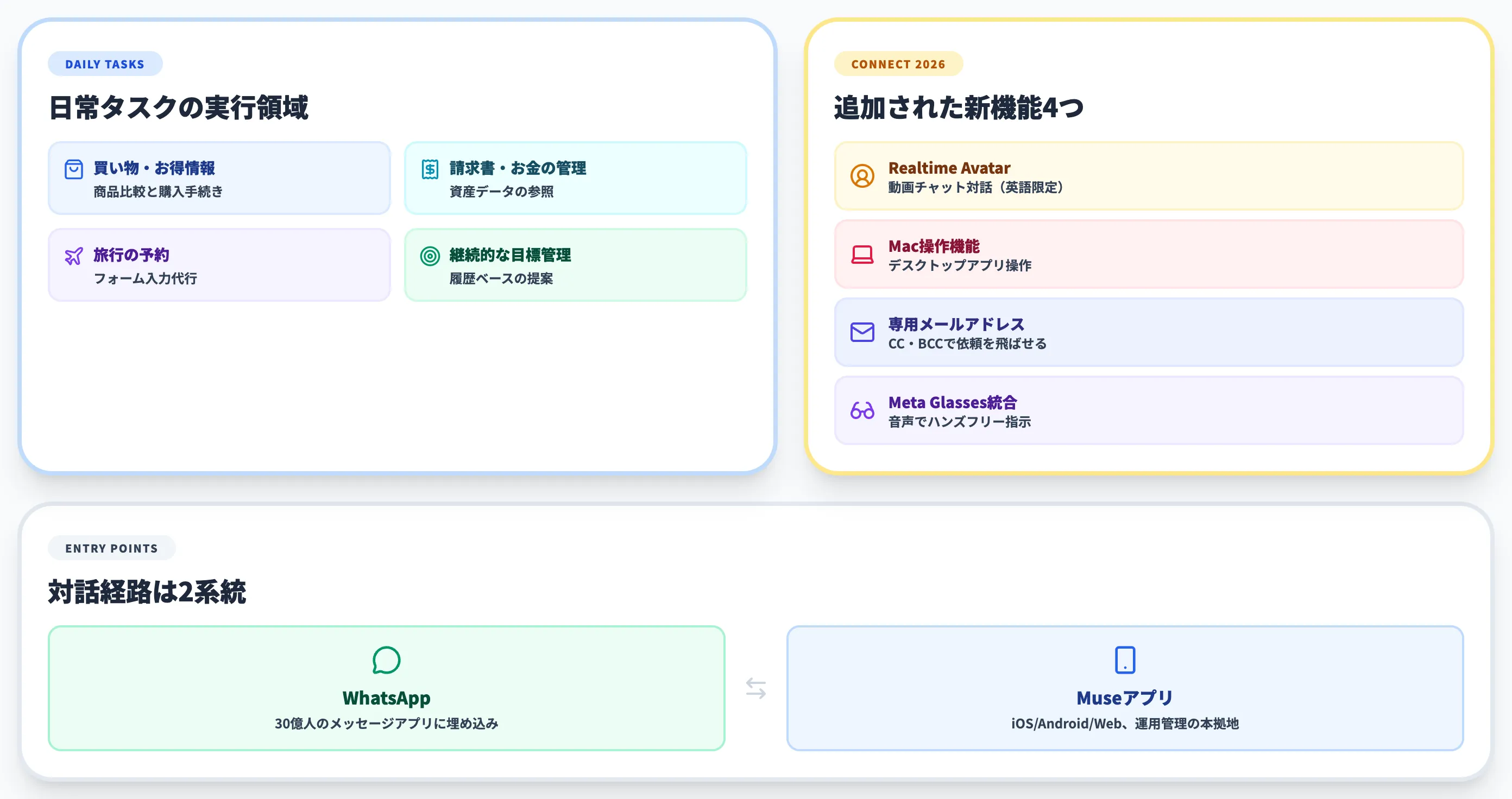1512x799 pixels.
Task: Click the 専用メールアドレス title
Action: point(956,325)
